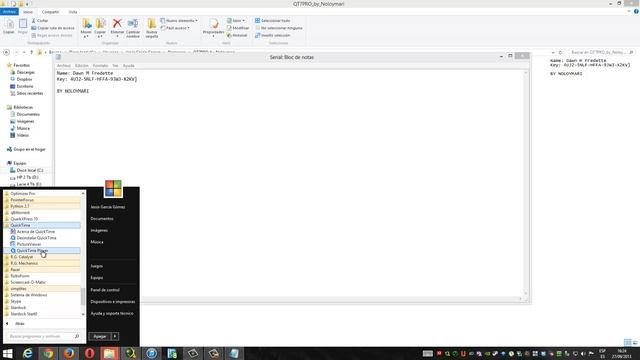Launch QuickTime Player from the Start menu

32,251
